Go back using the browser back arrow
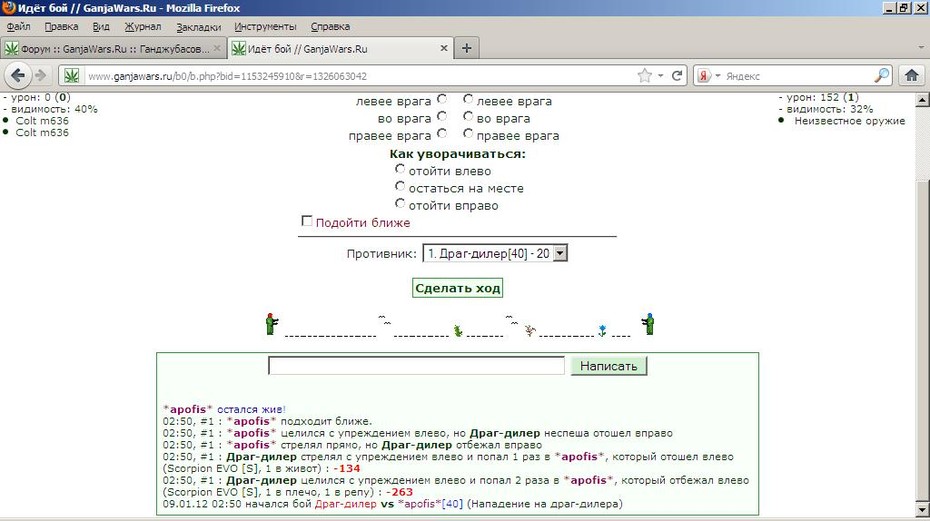 [18, 76]
